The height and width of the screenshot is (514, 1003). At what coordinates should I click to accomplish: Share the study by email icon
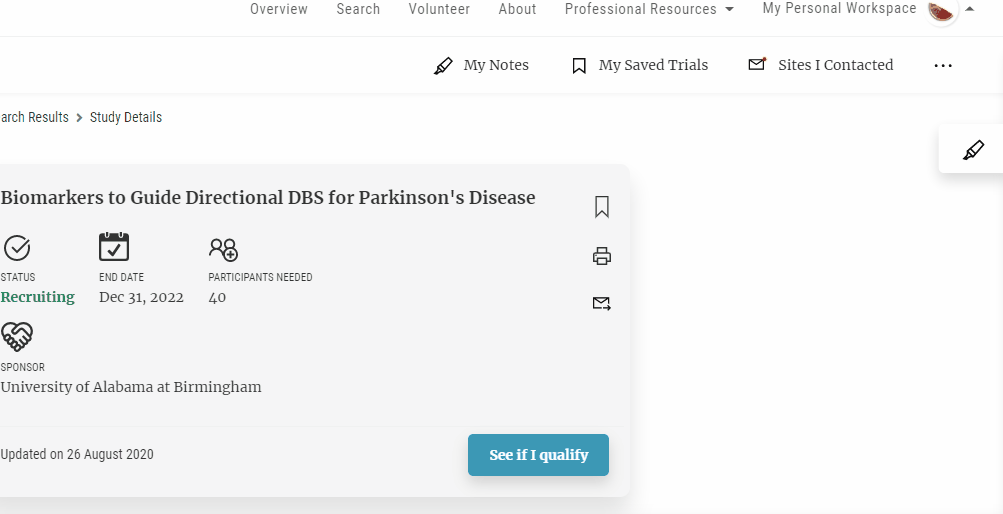[601, 304]
